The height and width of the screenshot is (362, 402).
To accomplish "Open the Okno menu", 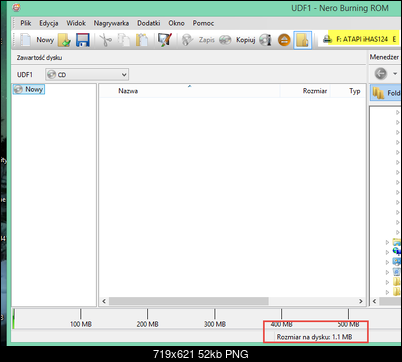I will point(176,23).
